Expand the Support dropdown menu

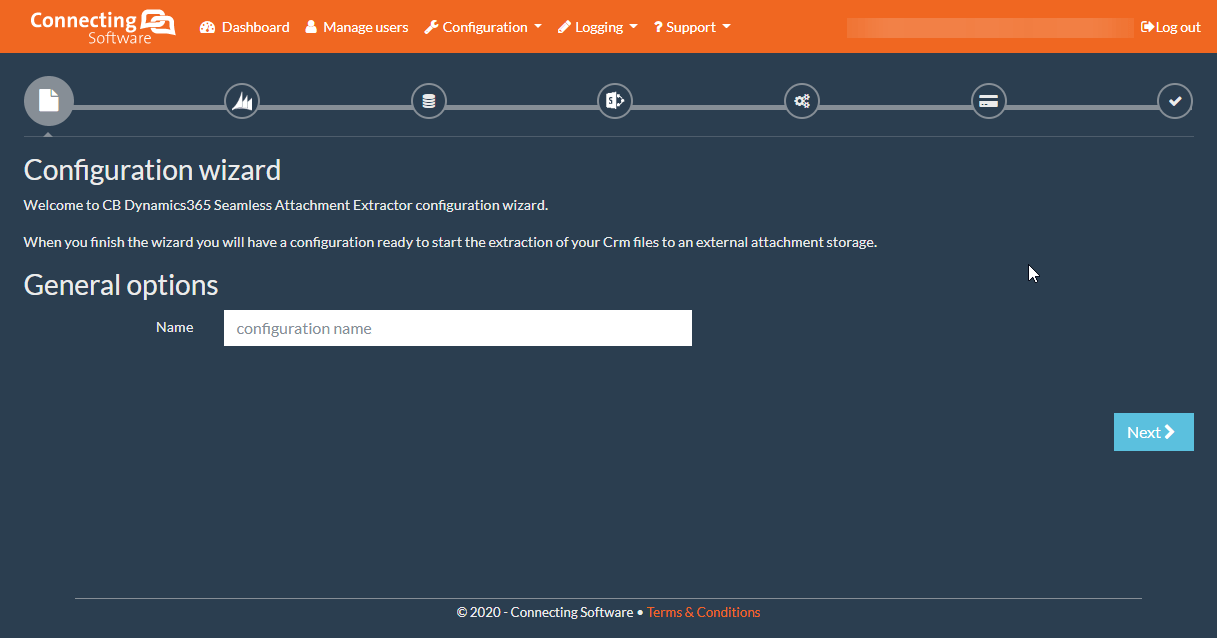692,27
